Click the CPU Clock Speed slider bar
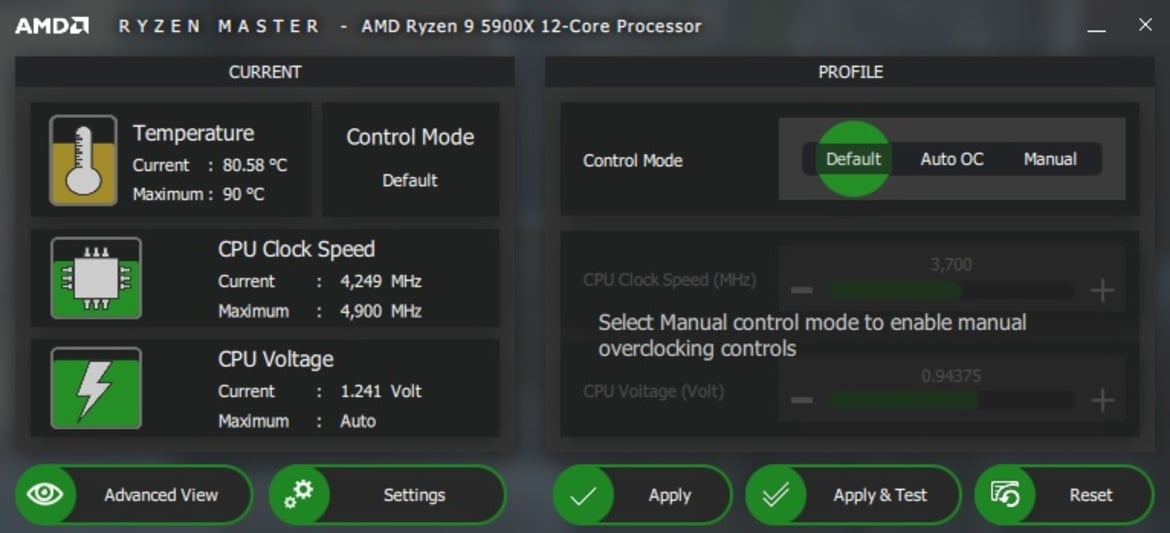1170x533 pixels. coord(951,290)
